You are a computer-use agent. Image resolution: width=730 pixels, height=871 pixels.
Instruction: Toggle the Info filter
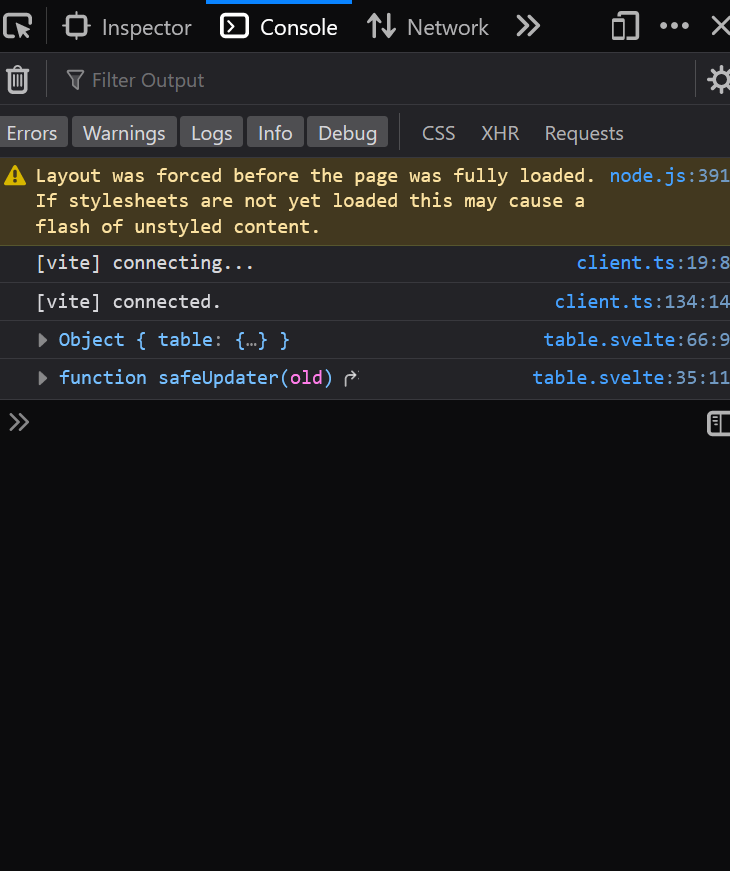coord(275,133)
